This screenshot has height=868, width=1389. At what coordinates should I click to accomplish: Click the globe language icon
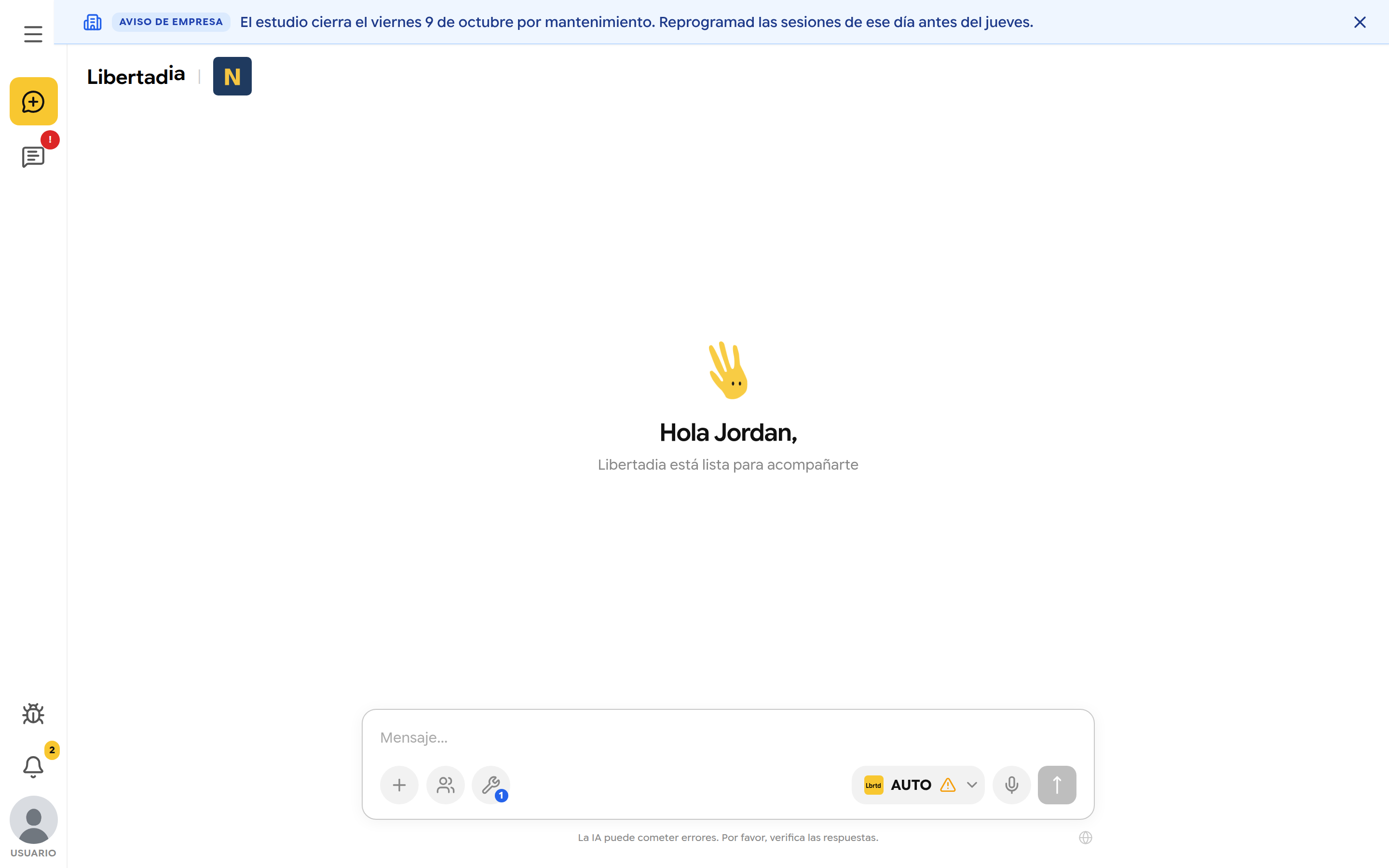click(x=1085, y=838)
